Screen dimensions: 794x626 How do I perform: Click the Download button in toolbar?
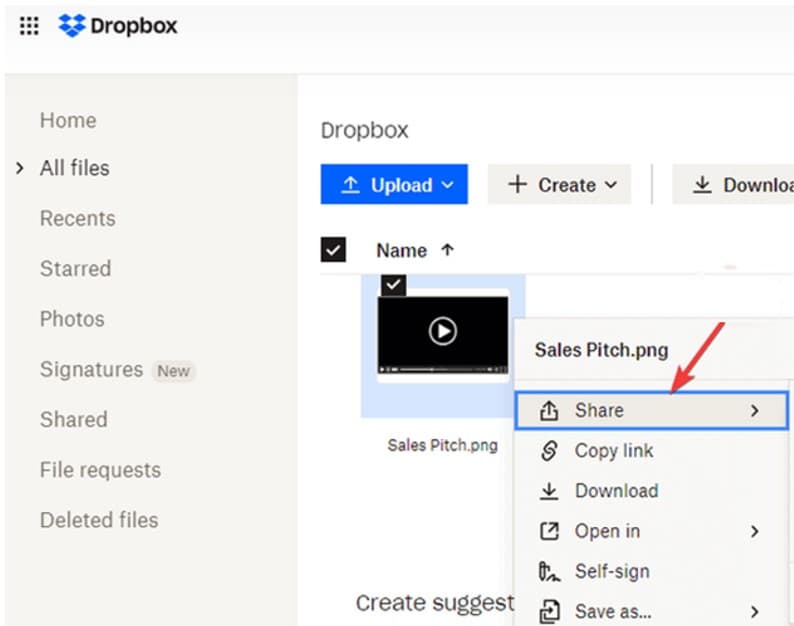coord(735,185)
